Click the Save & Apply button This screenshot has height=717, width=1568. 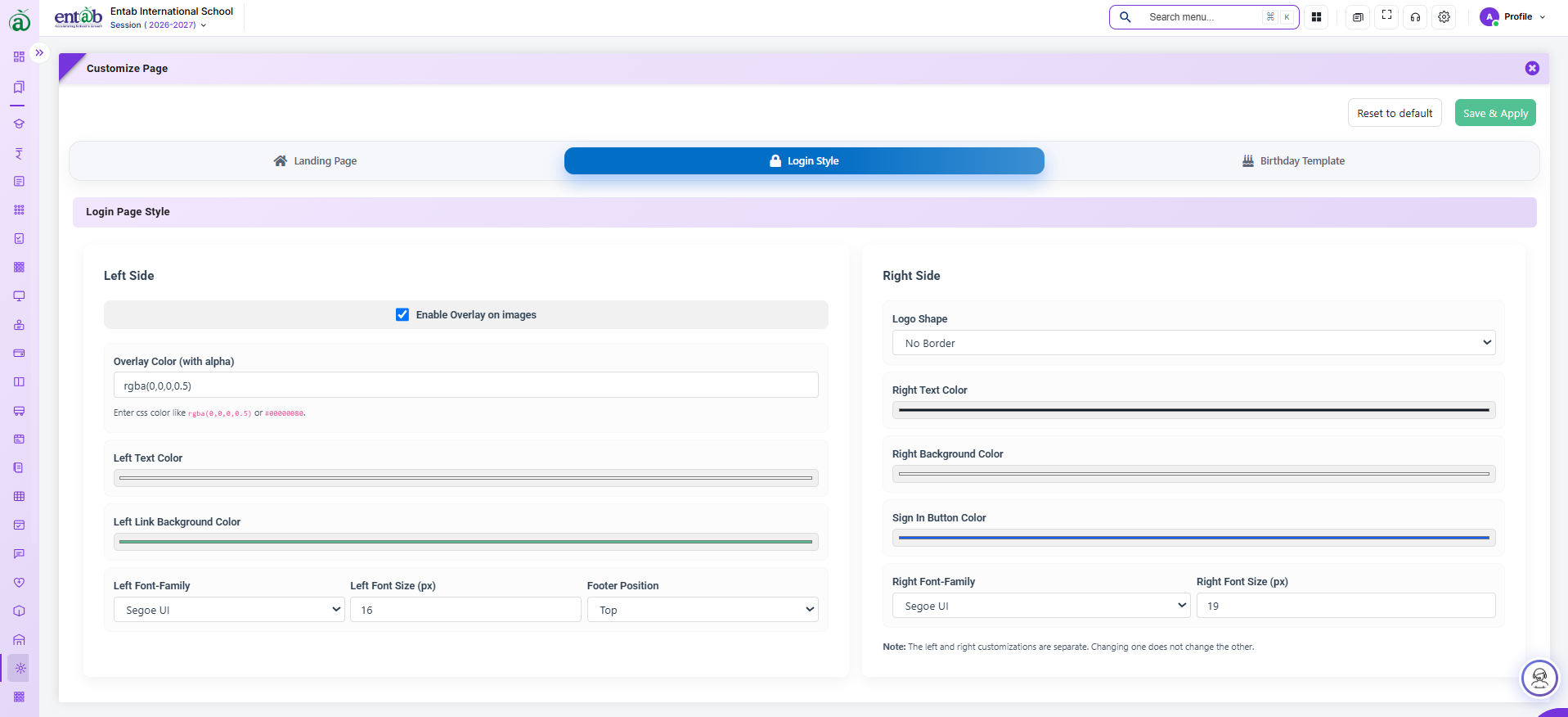[x=1495, y=113]
